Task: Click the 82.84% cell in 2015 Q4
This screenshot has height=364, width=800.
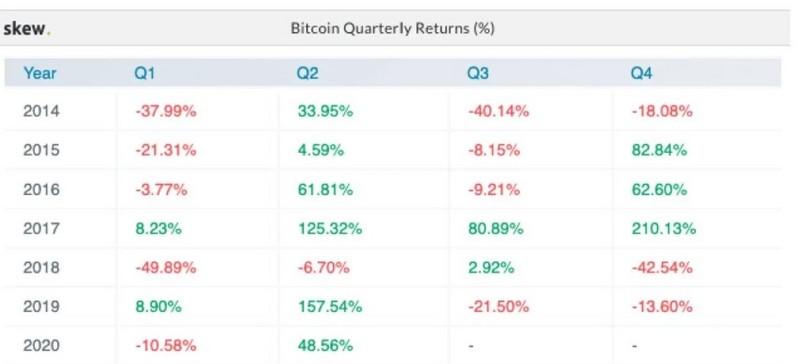Action: pyautogui.click(x=659, y=150)
